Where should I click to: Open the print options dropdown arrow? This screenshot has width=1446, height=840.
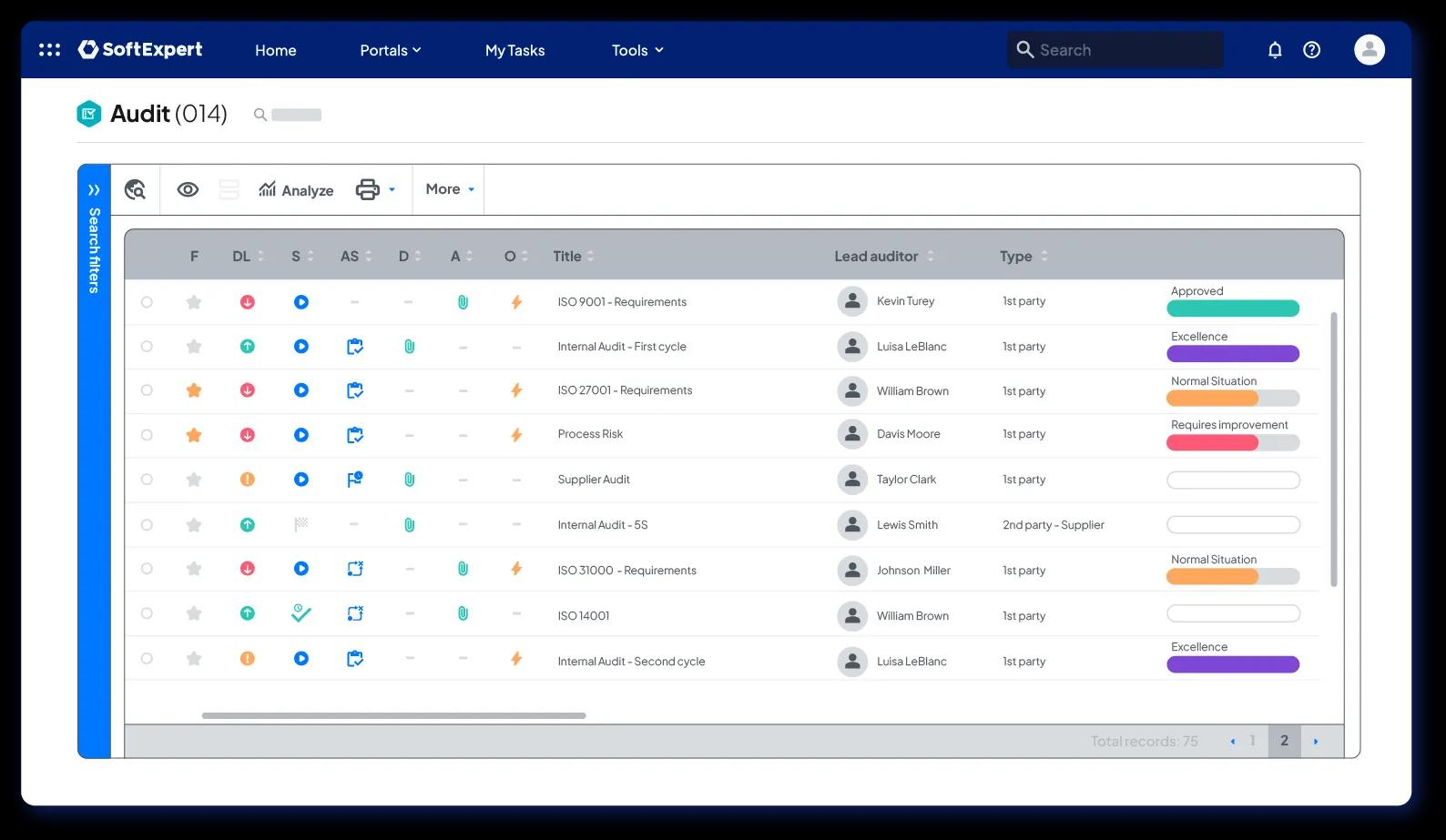392,189
